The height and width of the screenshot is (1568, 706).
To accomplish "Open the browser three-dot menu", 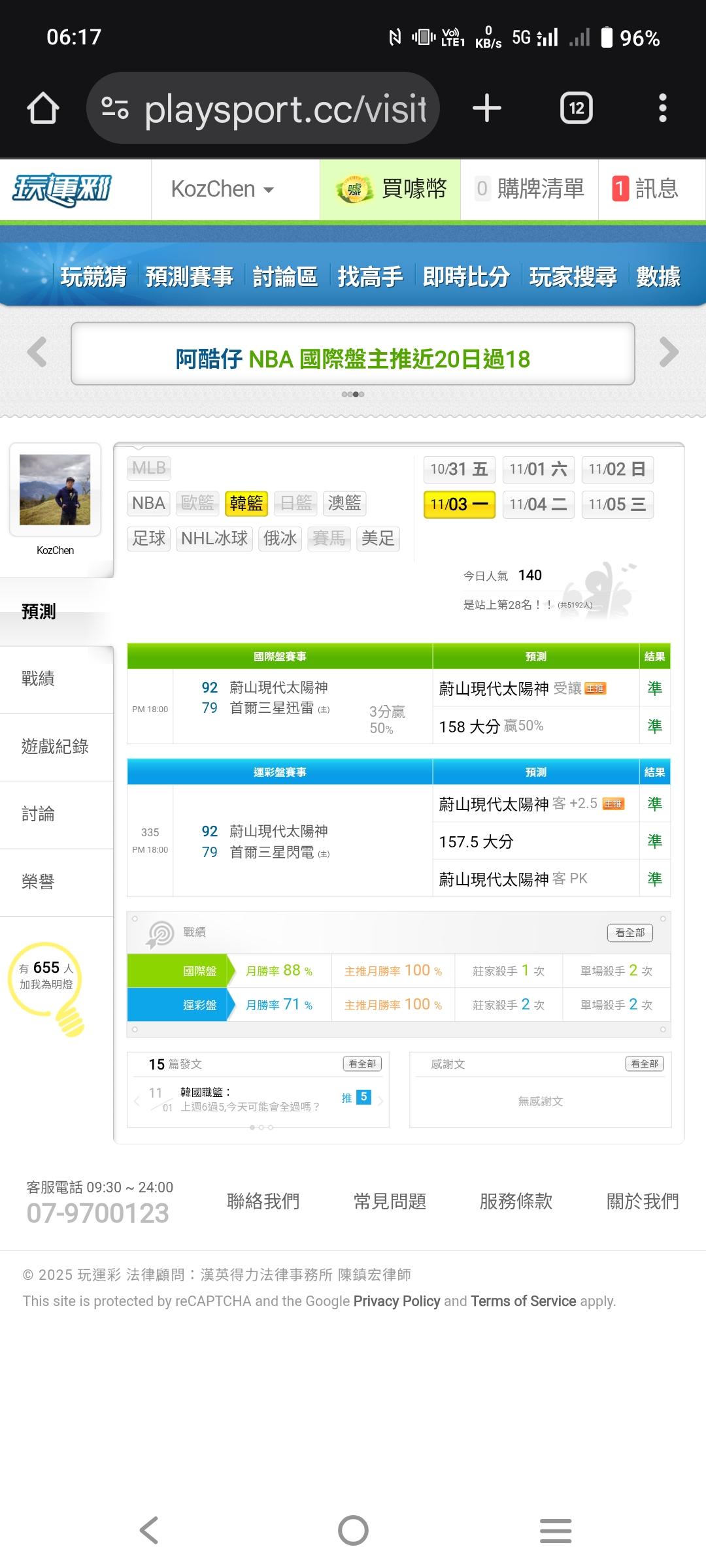I will [x=663, y=108].
